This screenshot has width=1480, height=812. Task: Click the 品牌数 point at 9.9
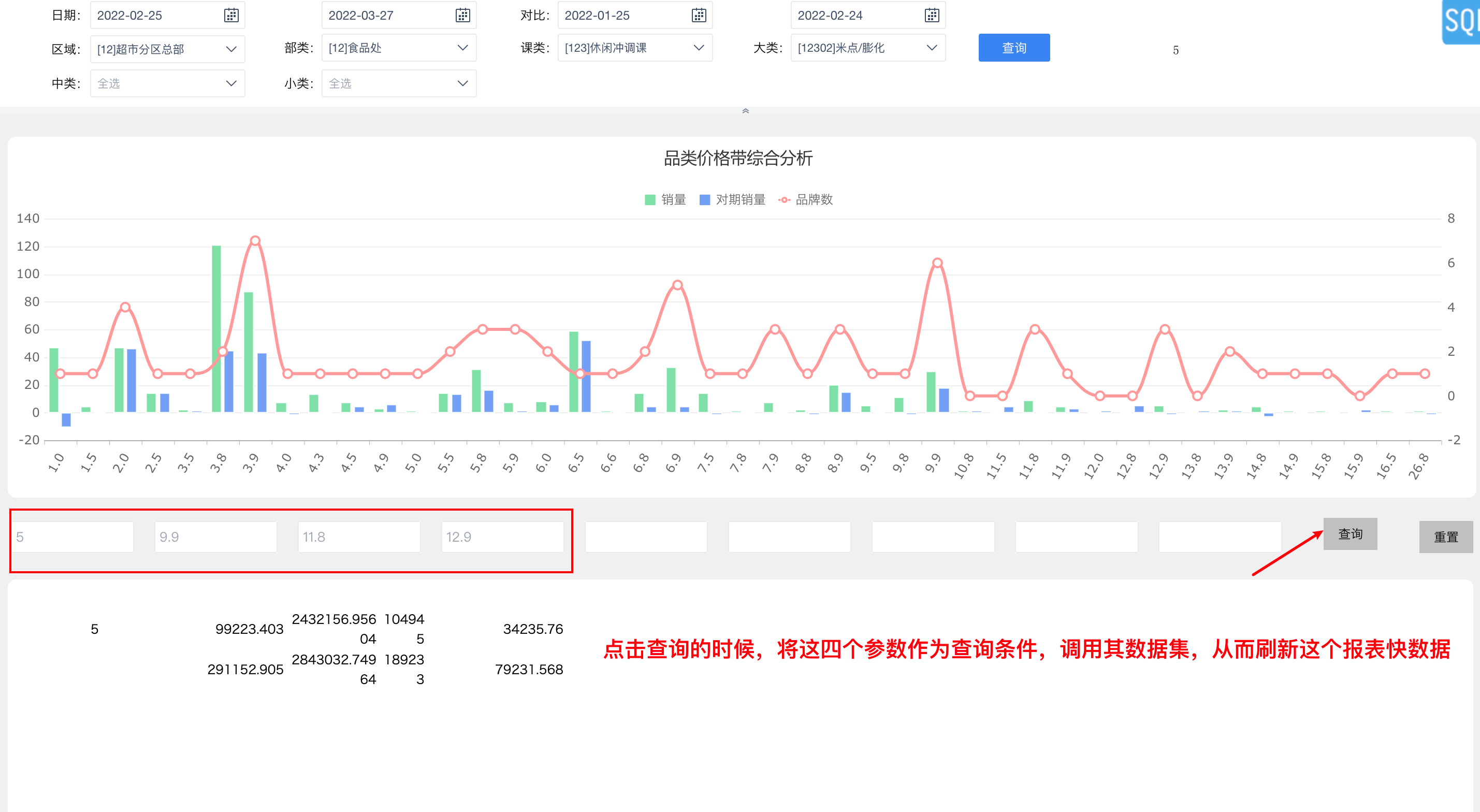pyautogui.click(x=937, y=263)
